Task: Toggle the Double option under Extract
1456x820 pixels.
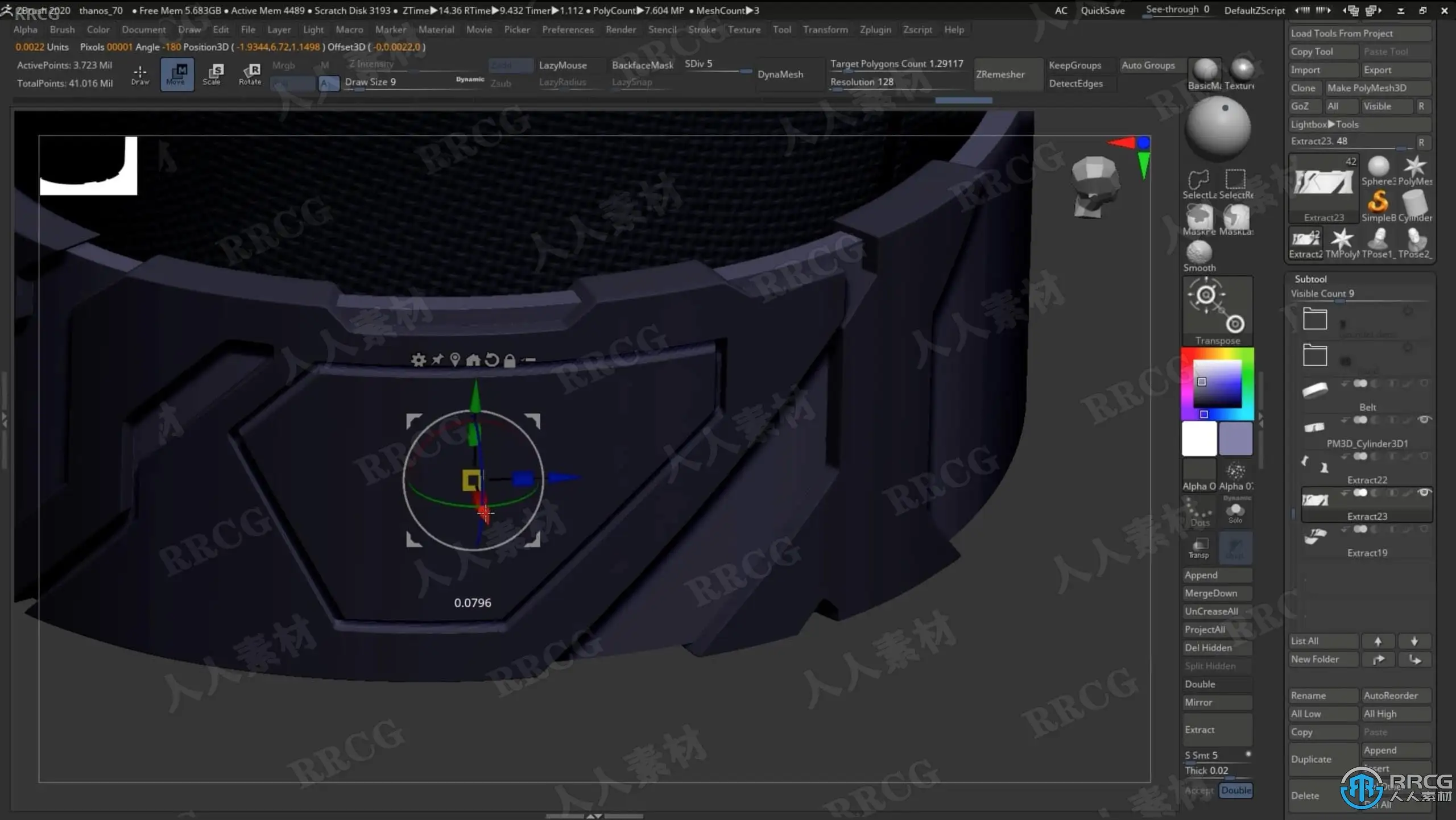Action: pos(1236,790)
